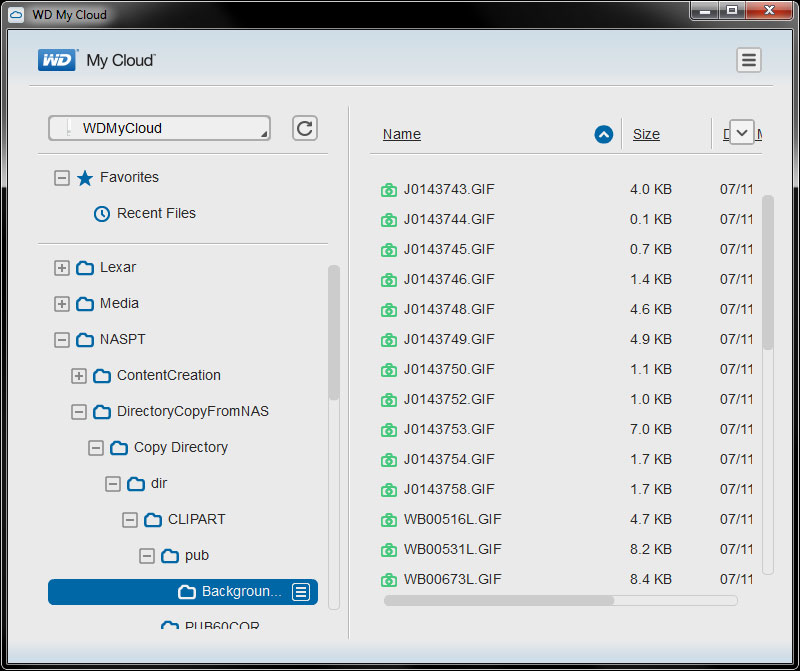This screenshot has width=800, height=671.
Task: Collapse the DirectoryCopyFromNAS folder
Action: click(79, 412)
